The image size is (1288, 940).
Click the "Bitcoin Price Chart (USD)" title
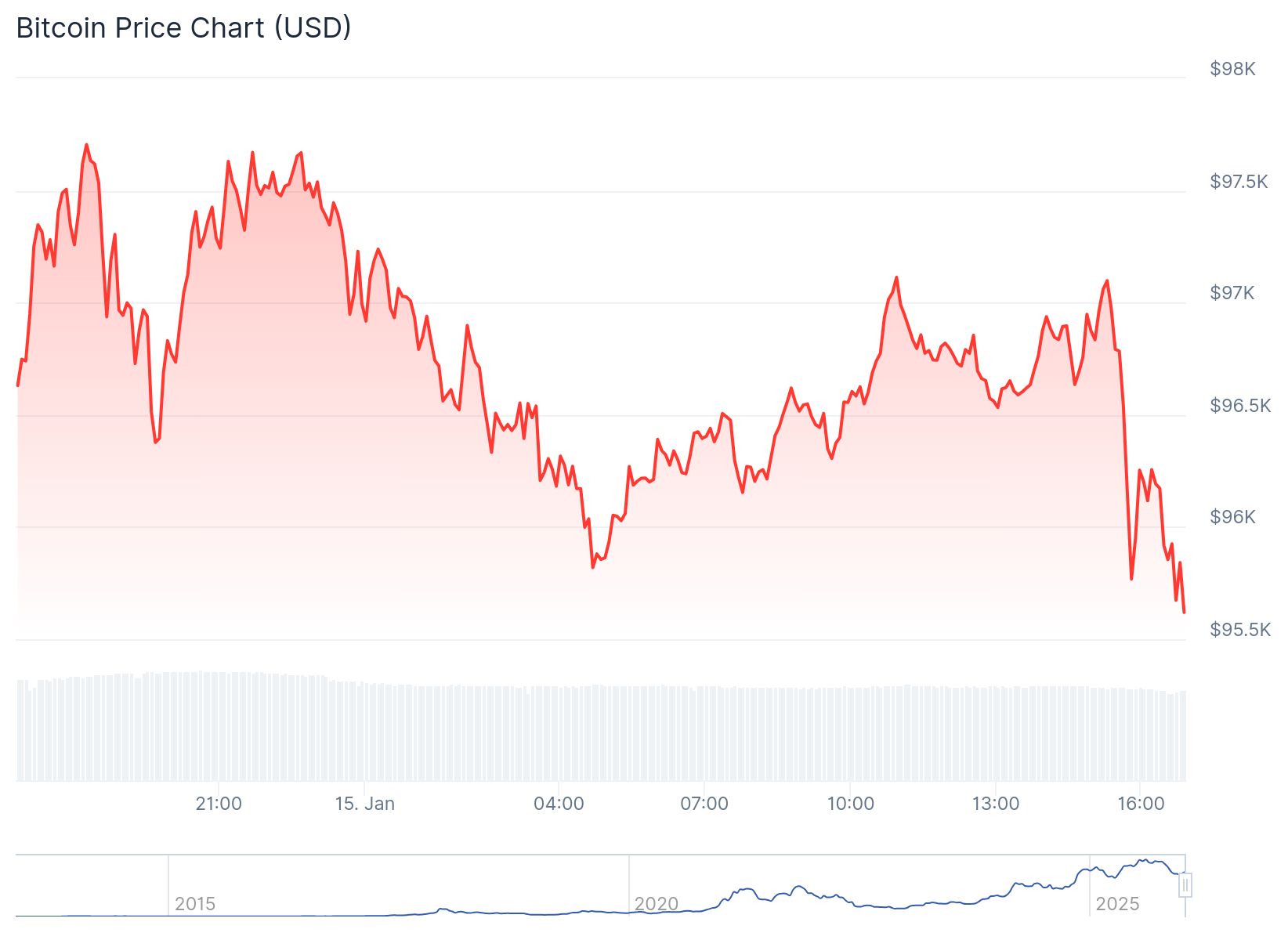click(x=183, y=28)
